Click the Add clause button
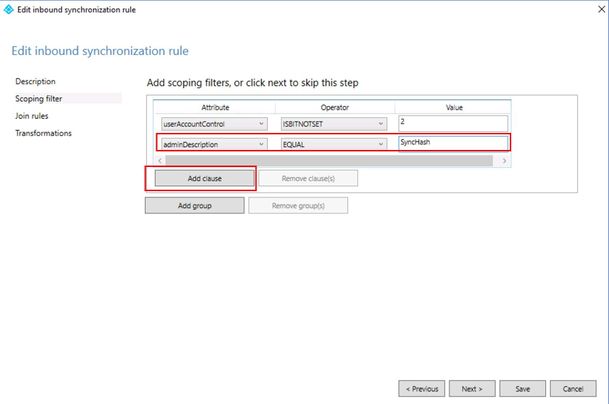The height and width of the screenshot is (404, 609). pos(204,178)
